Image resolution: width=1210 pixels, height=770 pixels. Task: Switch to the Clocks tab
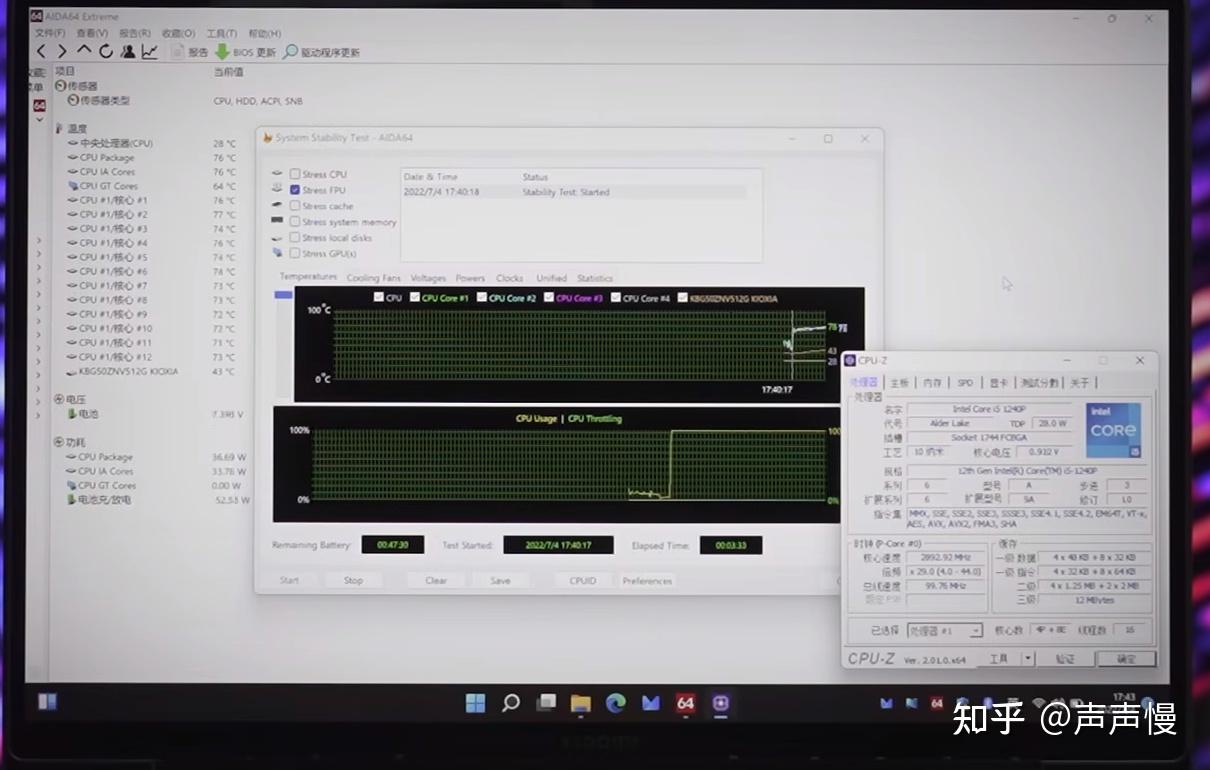pyautogui.click(x=509, y=278)
